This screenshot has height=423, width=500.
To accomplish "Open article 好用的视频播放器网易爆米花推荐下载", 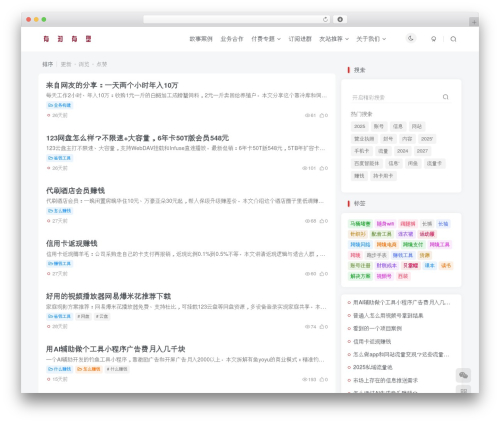I will click(108, 296).
